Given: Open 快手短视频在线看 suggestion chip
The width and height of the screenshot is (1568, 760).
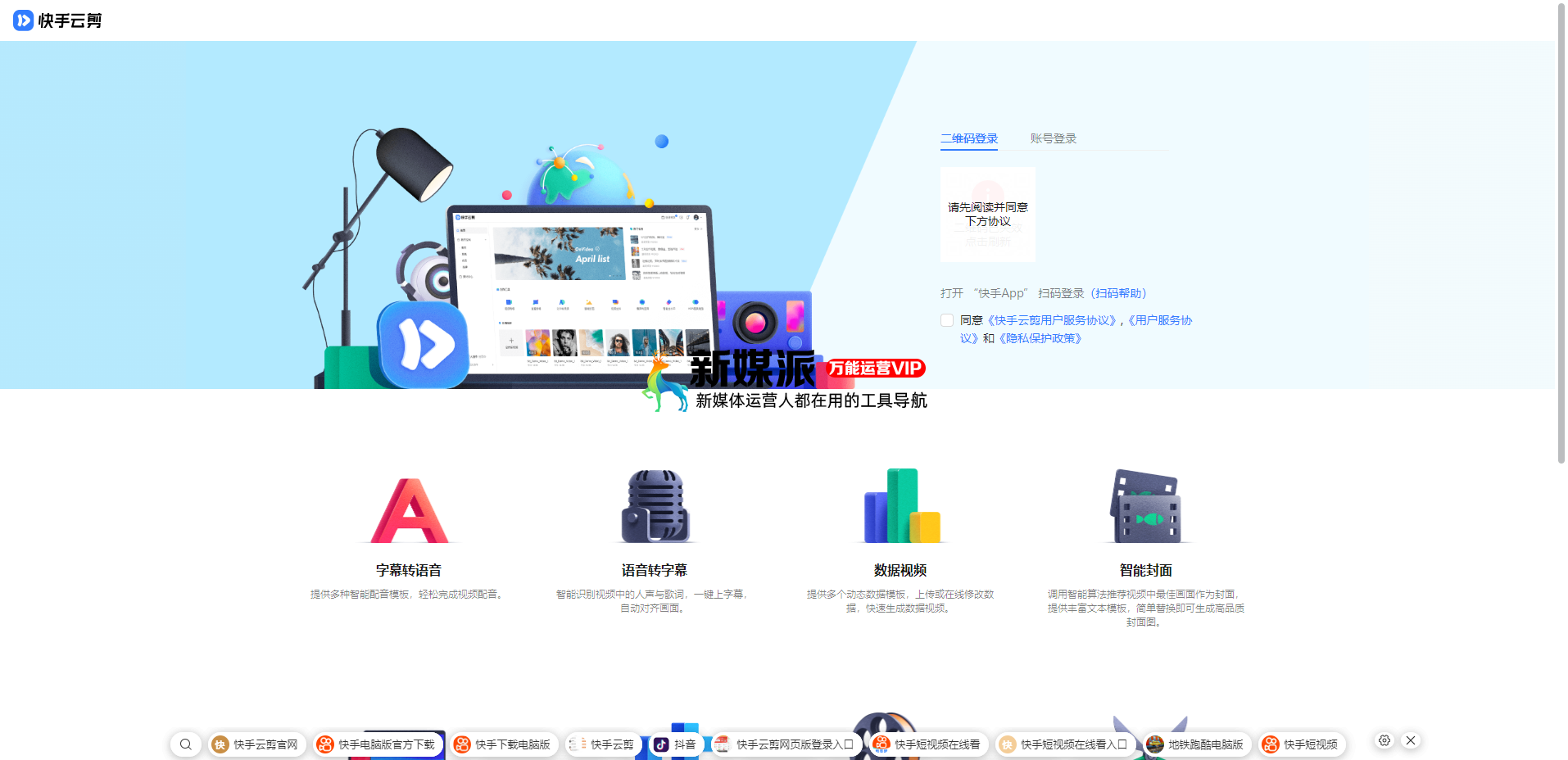Looking at the screenshot, I should (928, 744).
